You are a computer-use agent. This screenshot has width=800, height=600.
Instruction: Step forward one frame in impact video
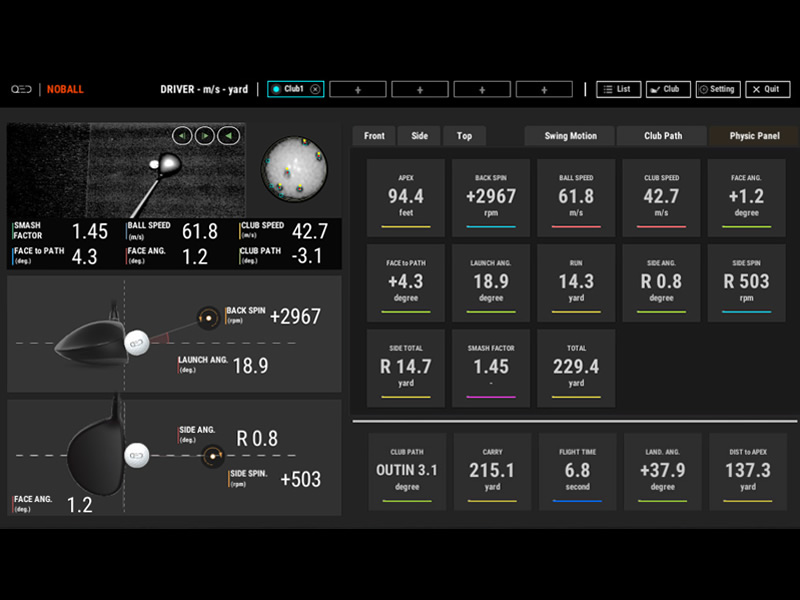pyautogui.click(x=205, y=136)
